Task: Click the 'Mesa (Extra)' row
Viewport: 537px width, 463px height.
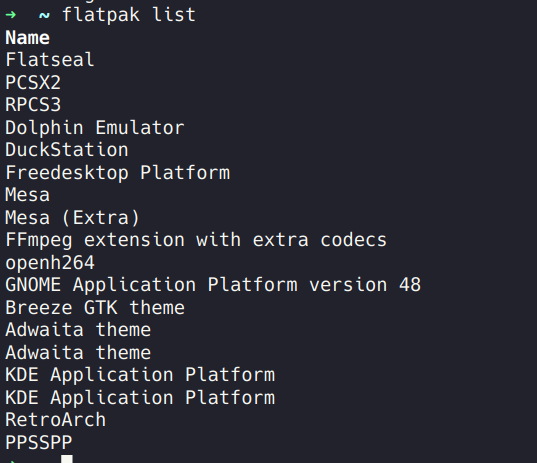Action: point(72,218)
